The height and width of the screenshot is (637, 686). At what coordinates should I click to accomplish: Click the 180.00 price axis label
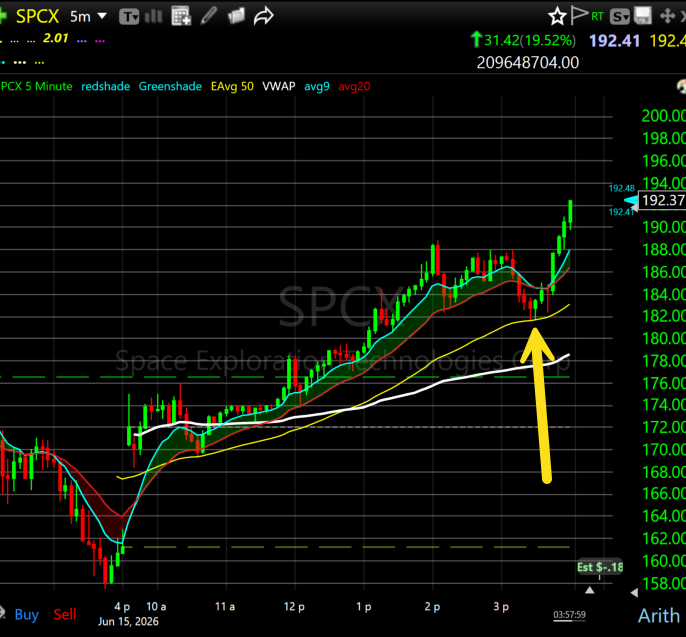[x=663, y=338]
